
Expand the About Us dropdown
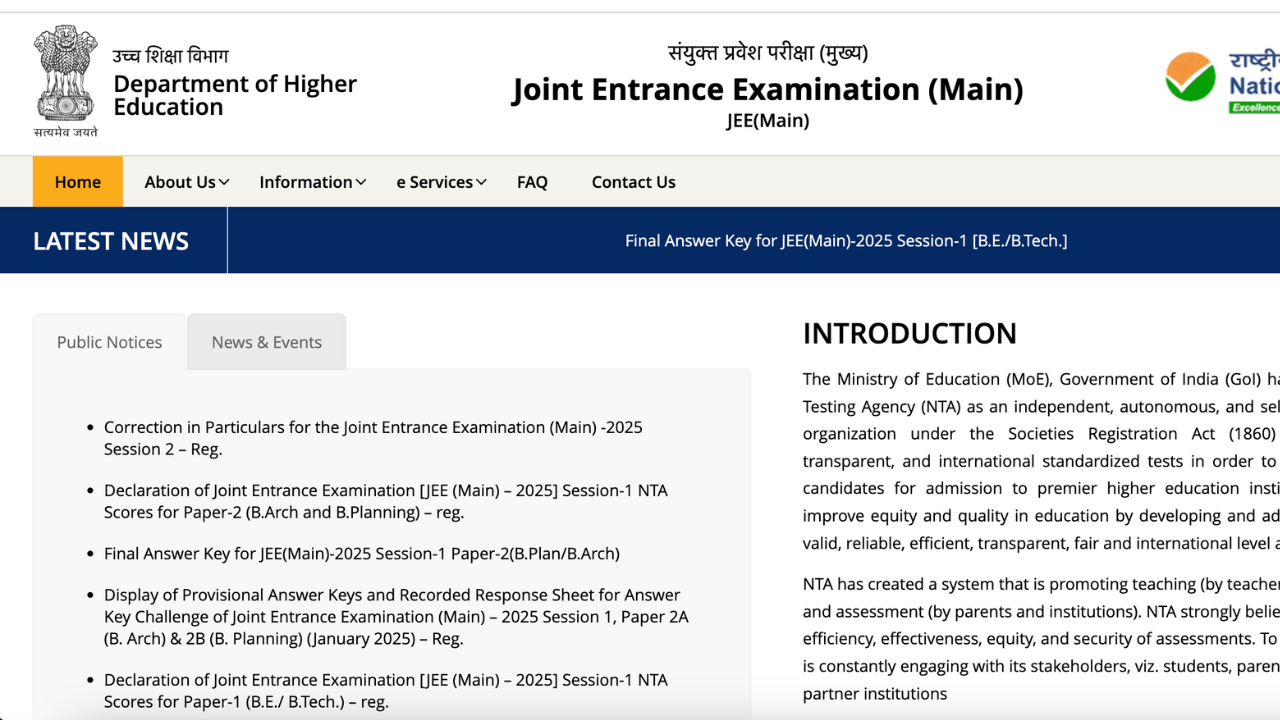click(186, 181)
